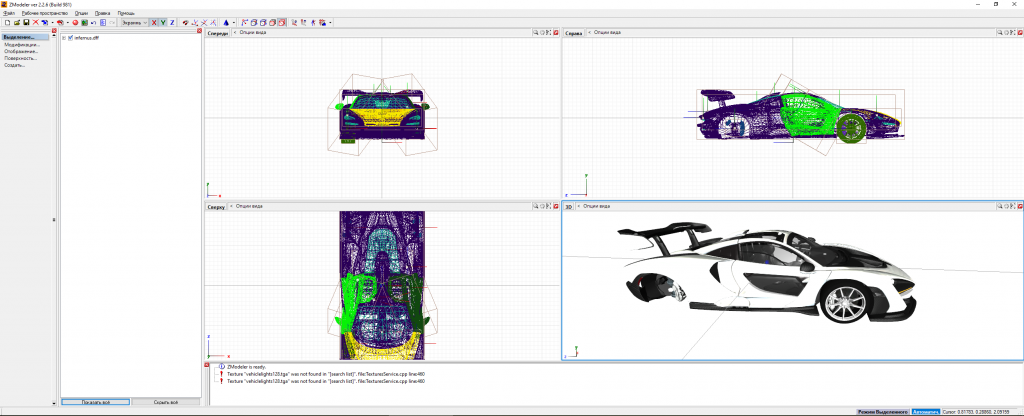Select the vertices level icon in toolbar

[243, 22]
